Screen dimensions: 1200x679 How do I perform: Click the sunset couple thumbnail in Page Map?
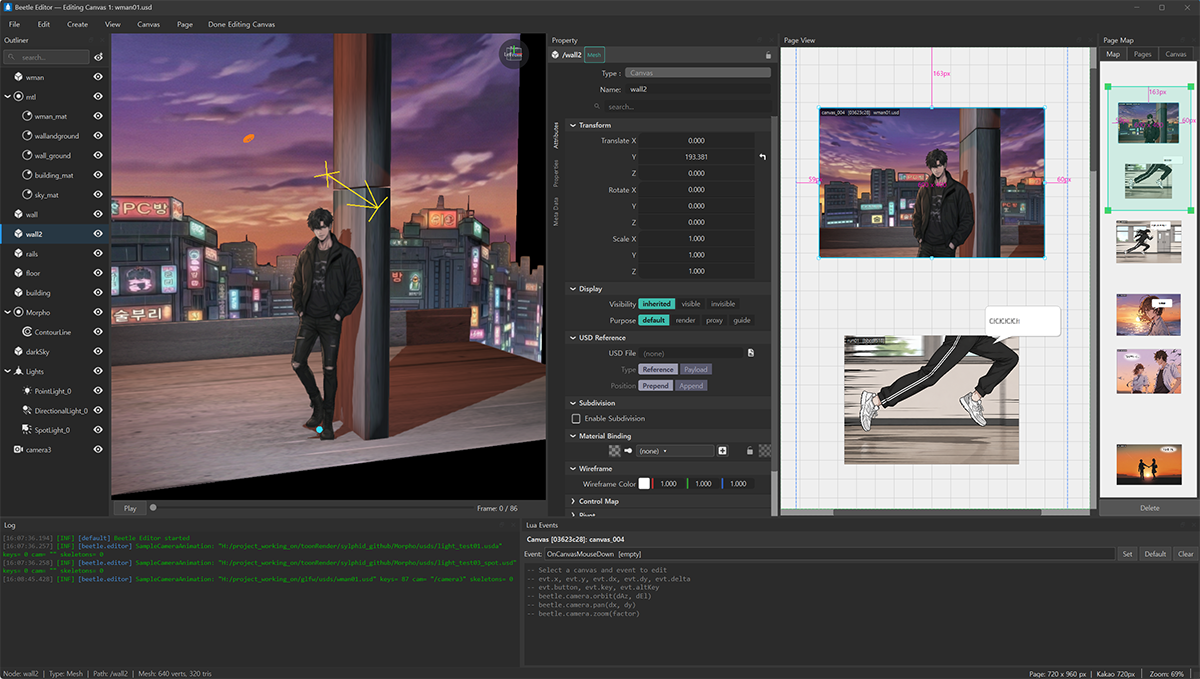(1149, 465)
